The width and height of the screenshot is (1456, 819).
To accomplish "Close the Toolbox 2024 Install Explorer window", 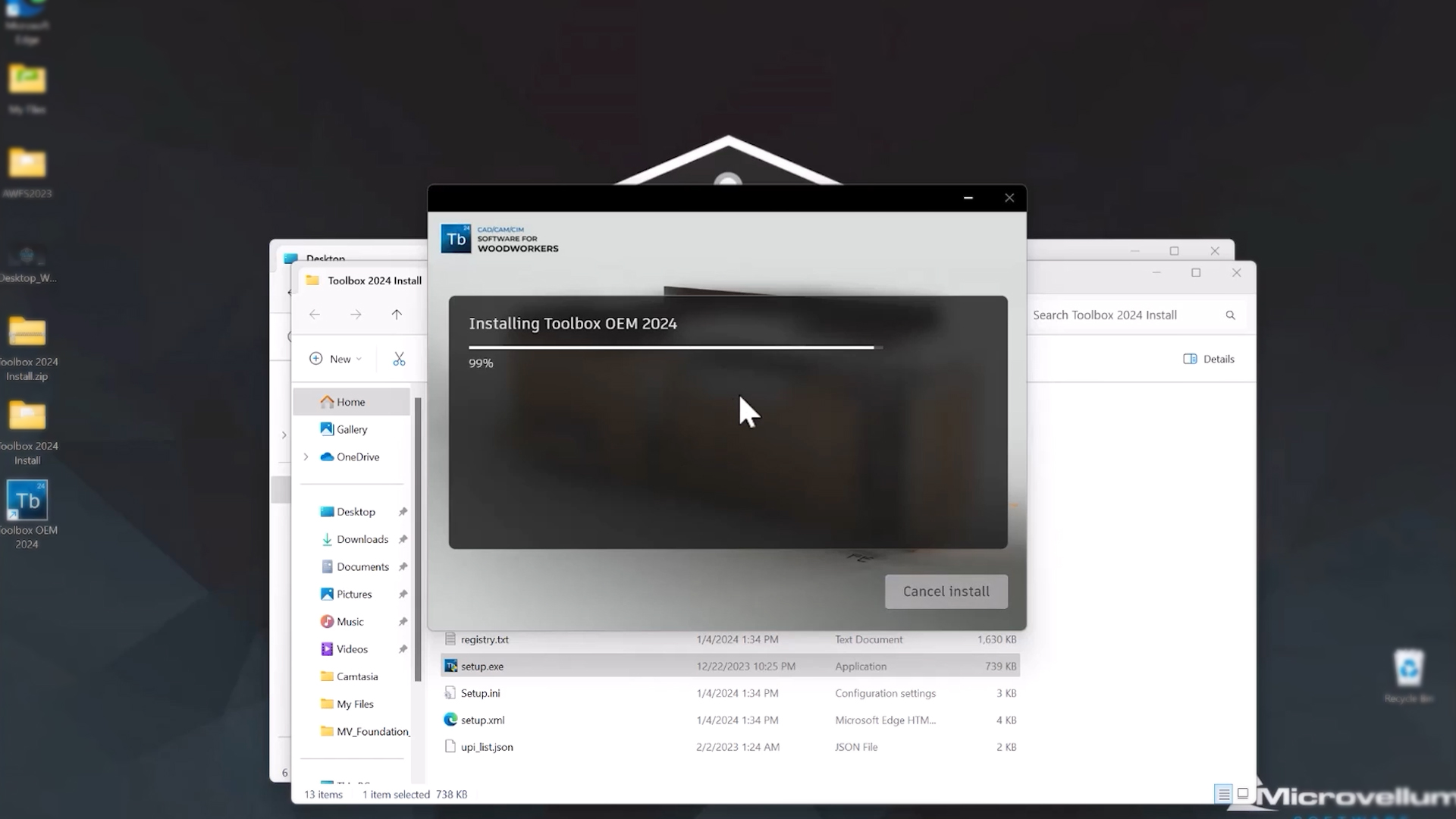I will point(1237,273).
